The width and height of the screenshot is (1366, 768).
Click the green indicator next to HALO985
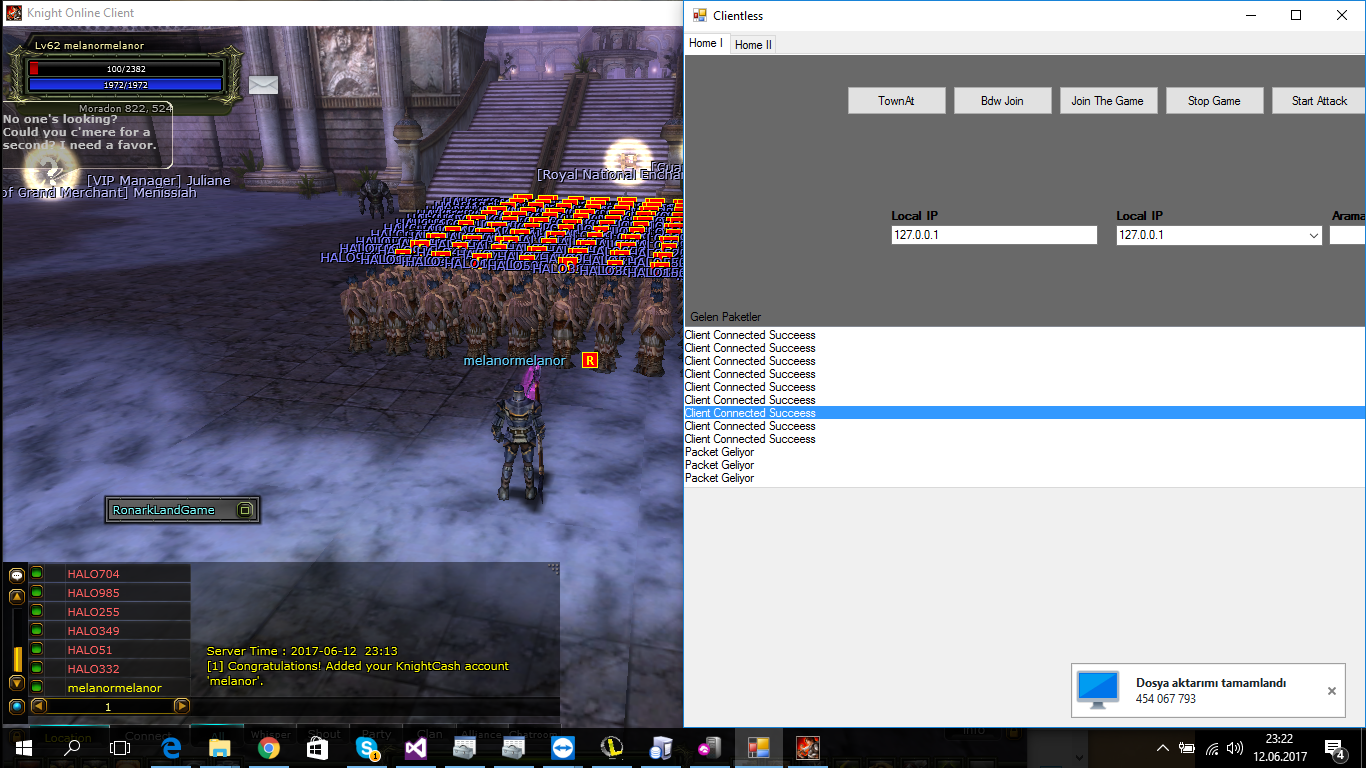37,592
